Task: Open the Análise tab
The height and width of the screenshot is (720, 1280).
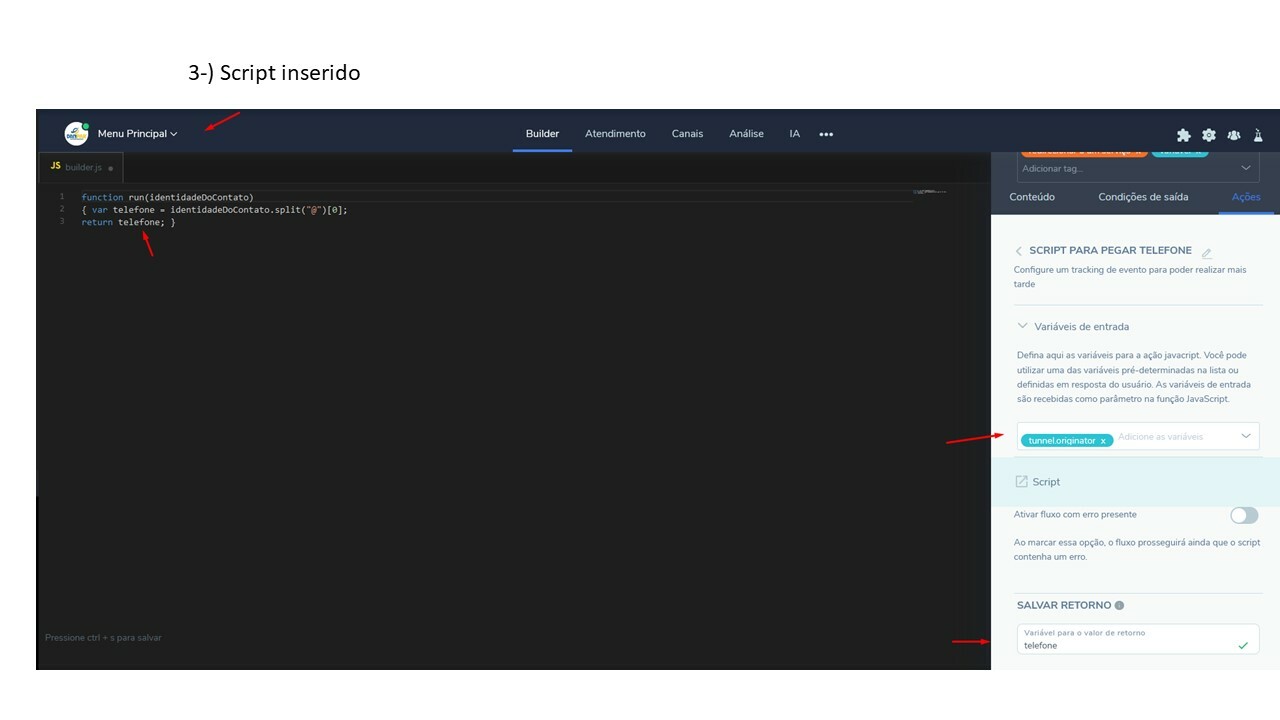Action: click(746, 134)
